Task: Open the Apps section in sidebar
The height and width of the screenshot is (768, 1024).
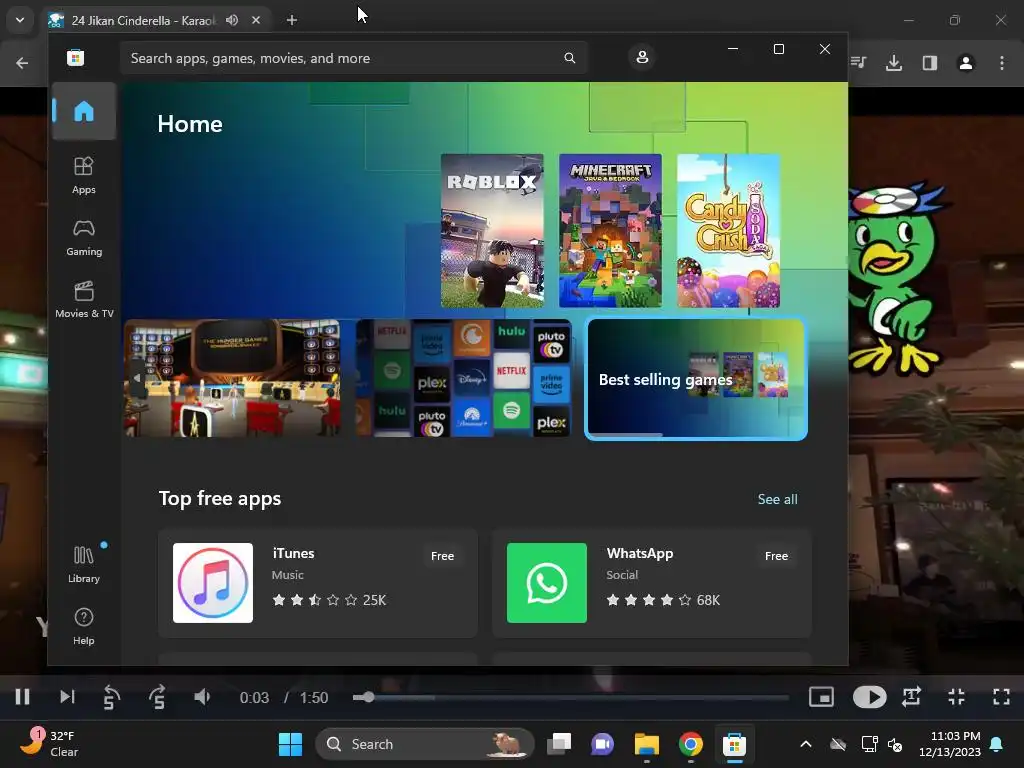Action: pos(84,176)
